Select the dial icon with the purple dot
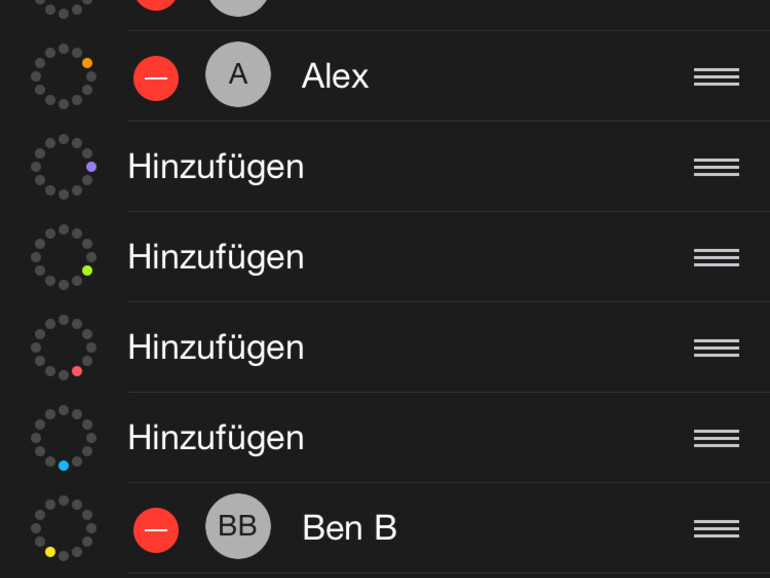The image size is (770, 578). pyautogui.click(x=63, y=167)
